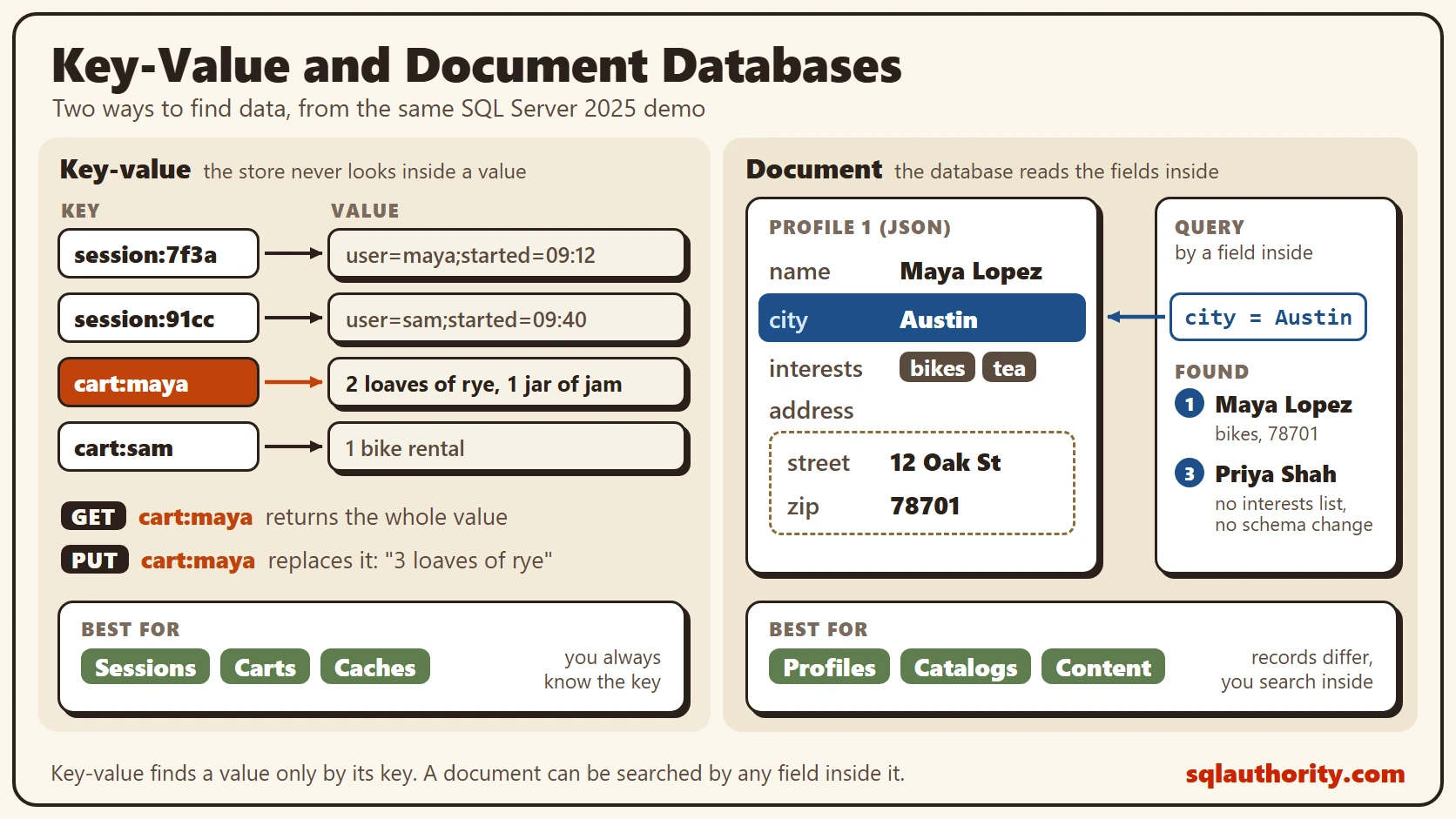Click the bikes interest tag
The height and width of the screenshot is (819, 1456).
937,367
